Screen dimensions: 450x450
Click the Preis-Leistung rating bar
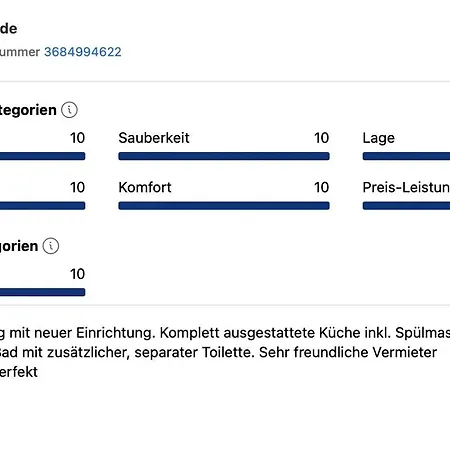(x=406, y=206)
